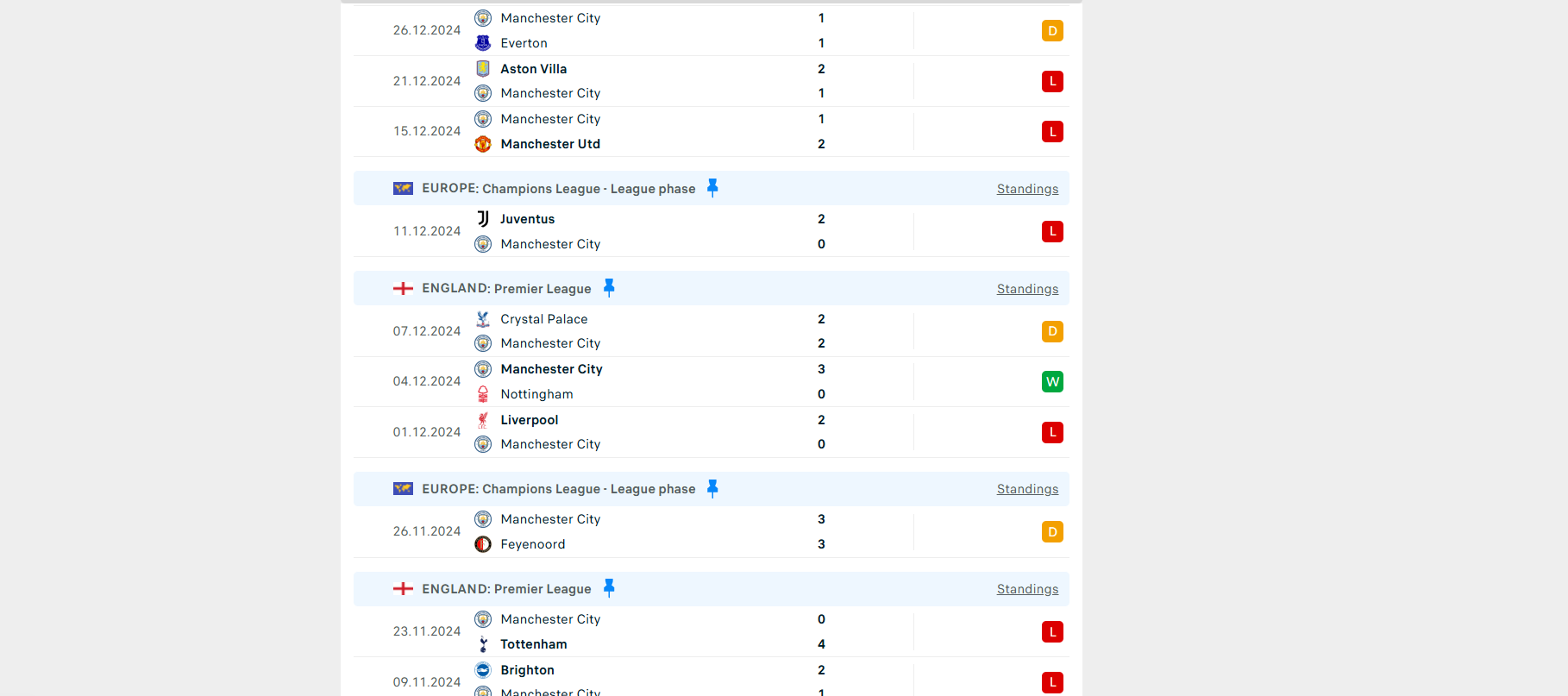Screen dimensions: 1568x696
Task: Open Standings link above Feyenoord match
Action: 1027,489
